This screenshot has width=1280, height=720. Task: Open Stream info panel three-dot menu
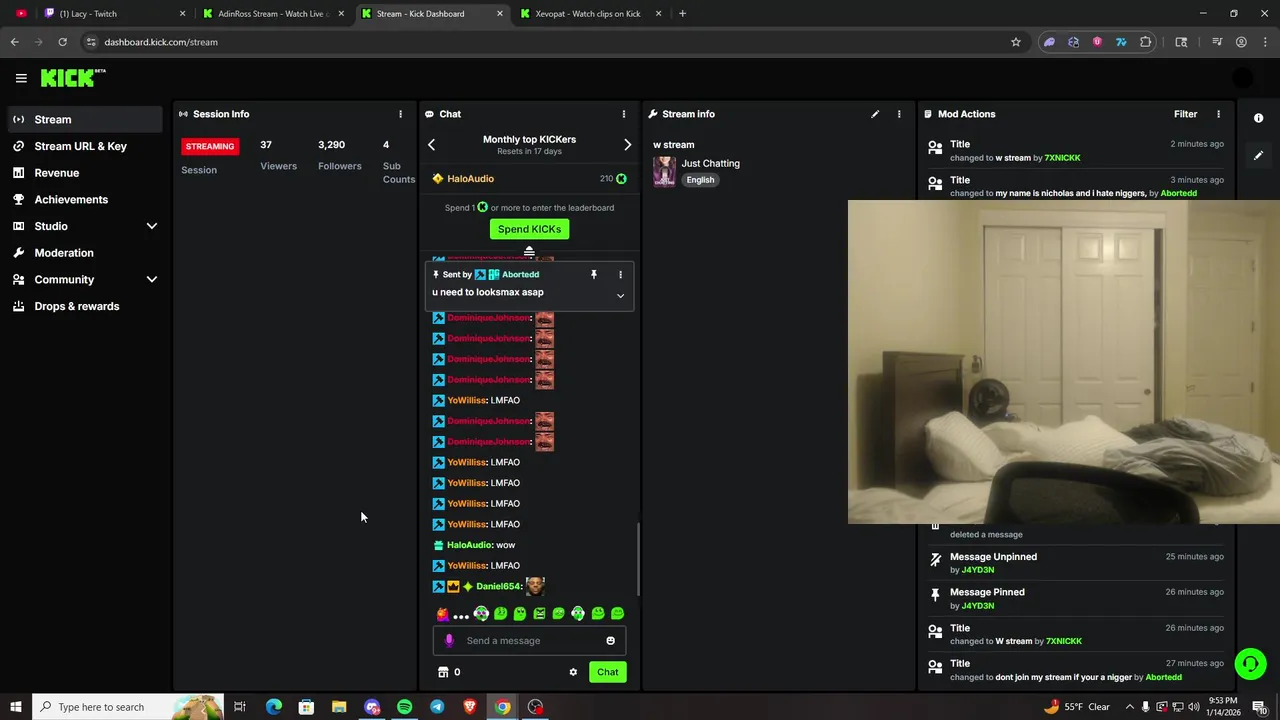point(899,114)
